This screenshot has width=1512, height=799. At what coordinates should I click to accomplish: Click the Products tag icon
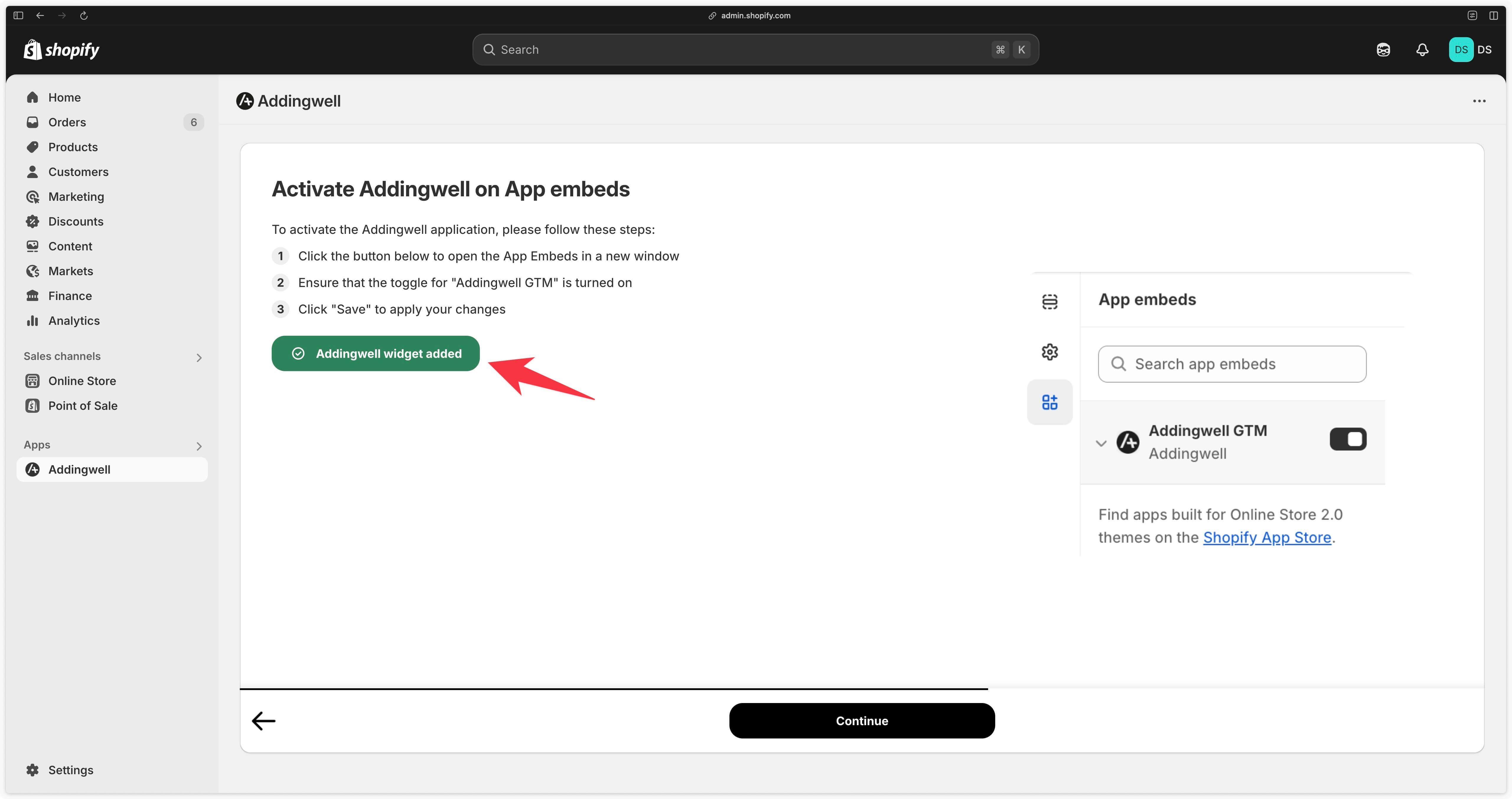coord(32,147)
